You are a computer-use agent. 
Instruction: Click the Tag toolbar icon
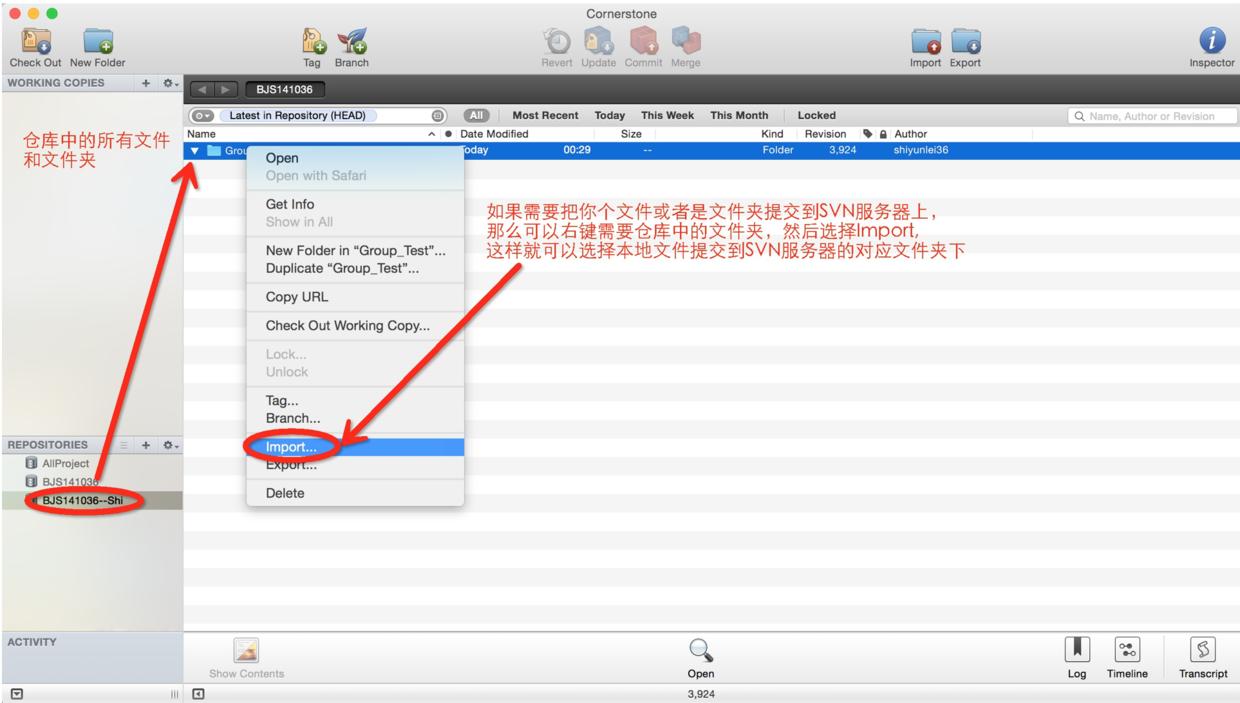[x=311, y=40]
